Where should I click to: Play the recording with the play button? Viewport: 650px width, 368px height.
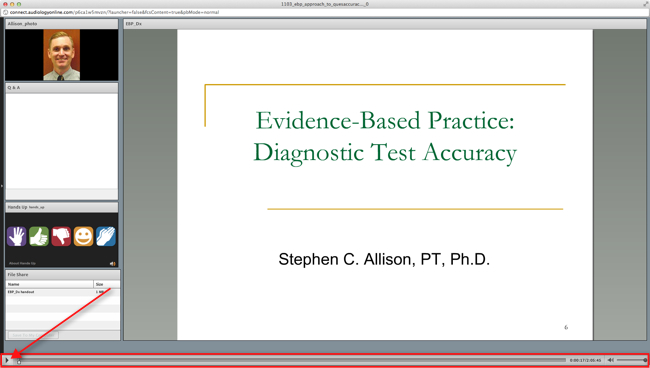pyautogui.click(x=7, y=360)
